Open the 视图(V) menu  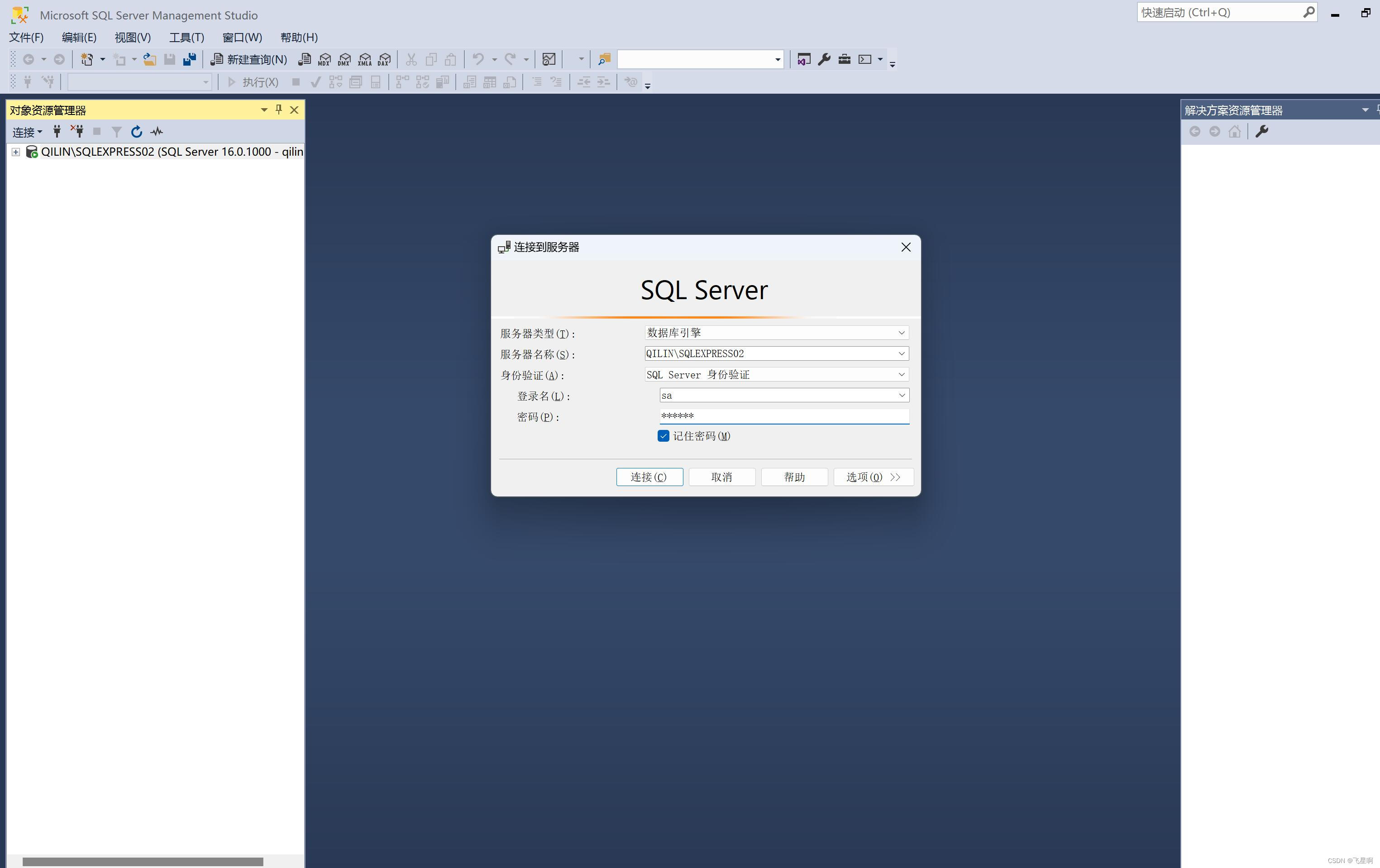(132, 37)
